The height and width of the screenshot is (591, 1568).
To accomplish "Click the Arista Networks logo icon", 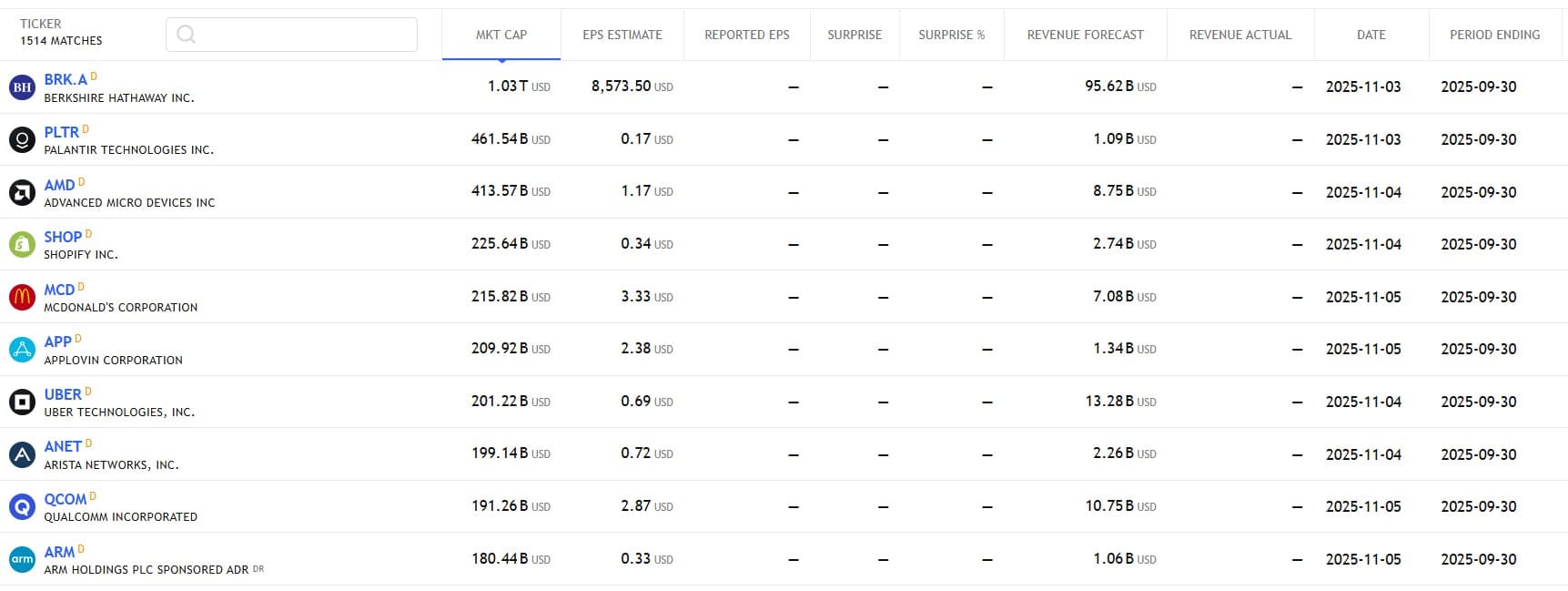I will click(x=22, y=454).
